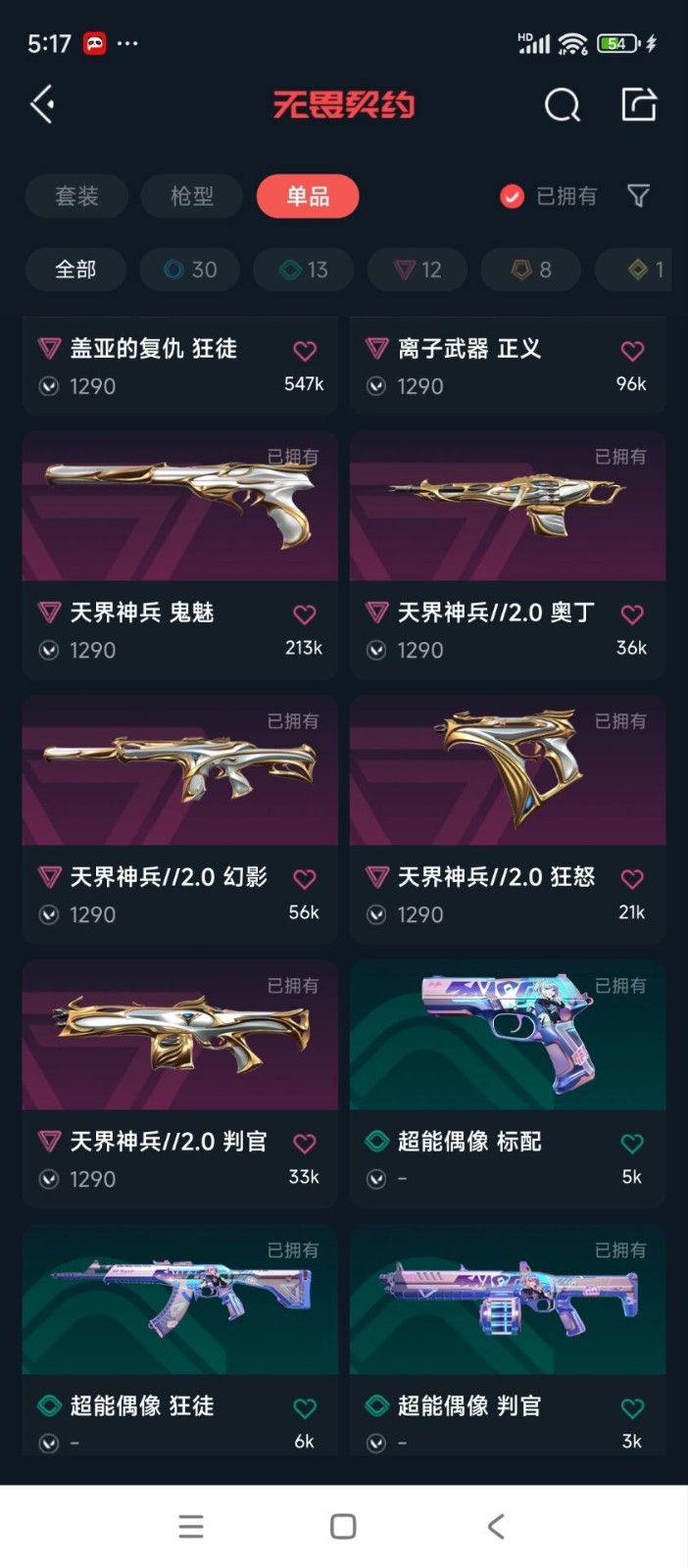Switch to the 套装 tab

tap(76, 196)
